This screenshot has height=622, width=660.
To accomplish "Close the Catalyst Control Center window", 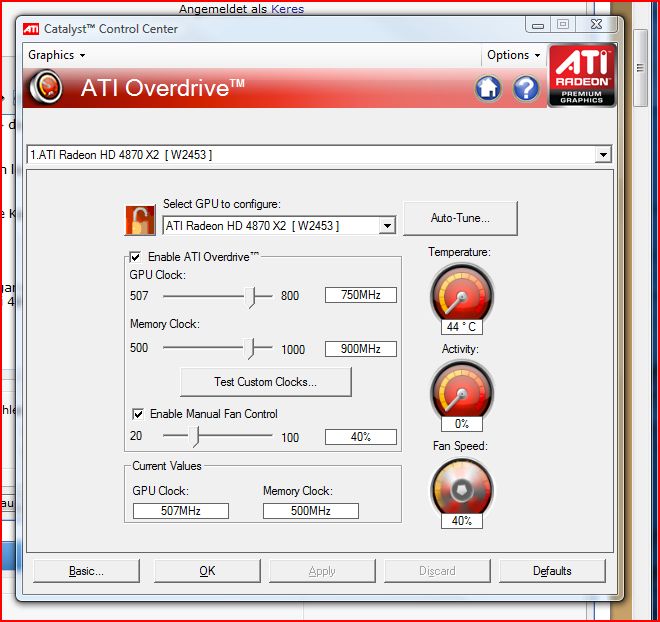I will [597, 24].
